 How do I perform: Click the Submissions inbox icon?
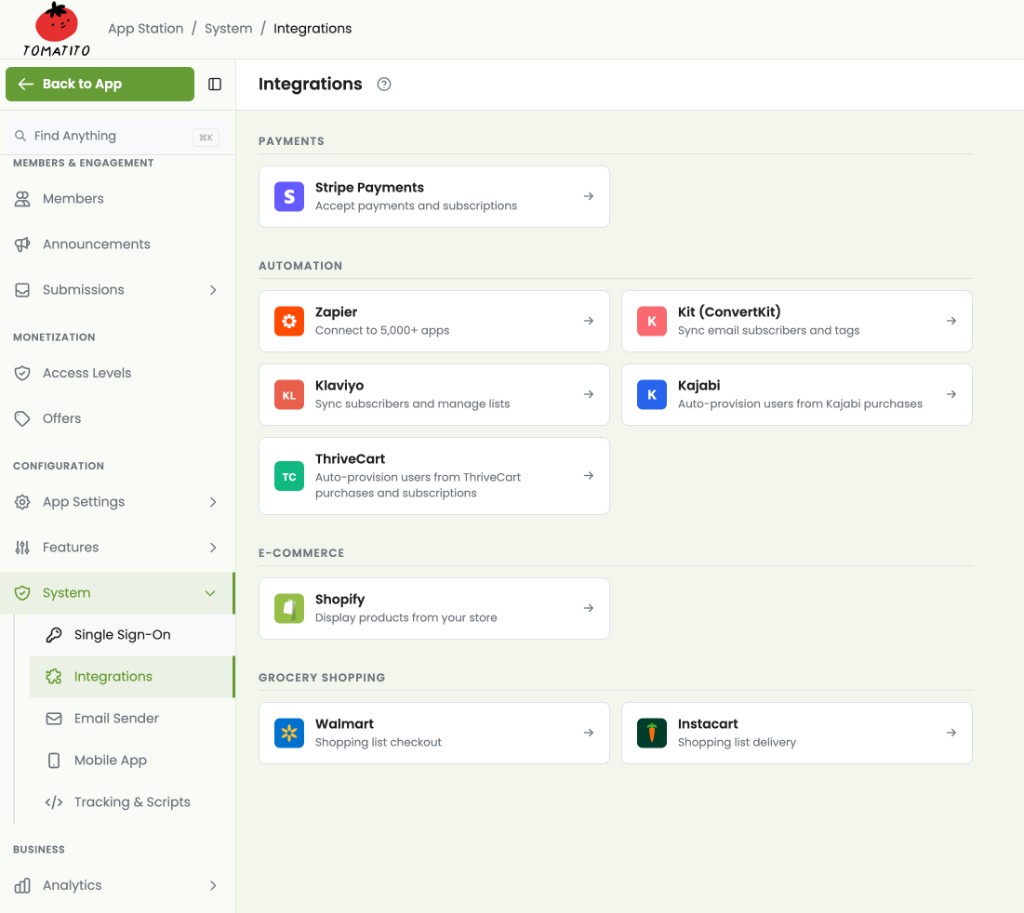pos(23,290)
